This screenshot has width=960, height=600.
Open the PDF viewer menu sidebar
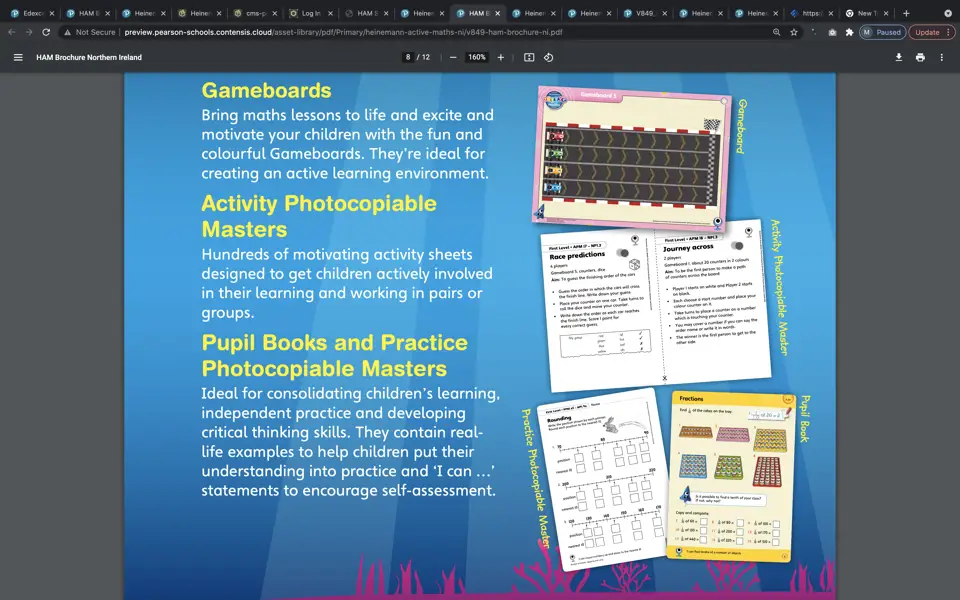point(18,57)
